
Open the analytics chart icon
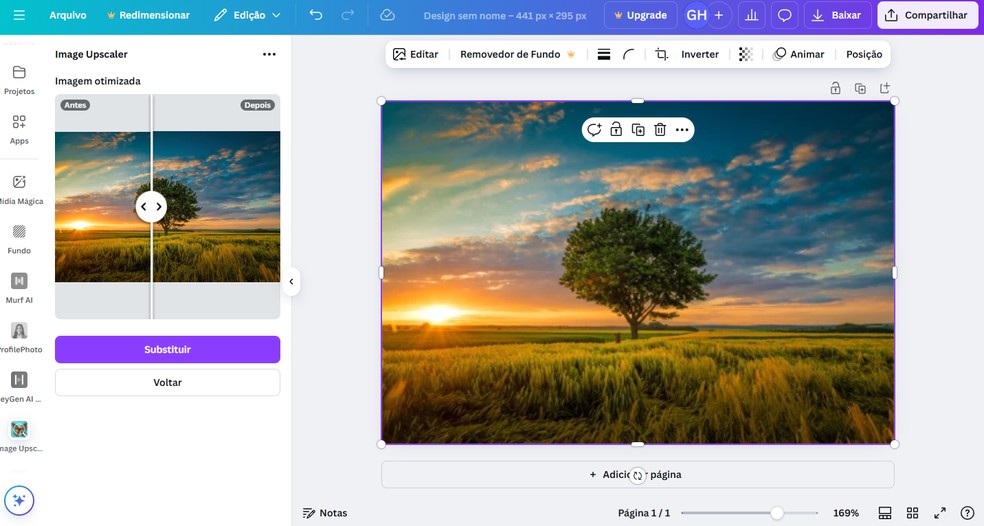[751, 15]
